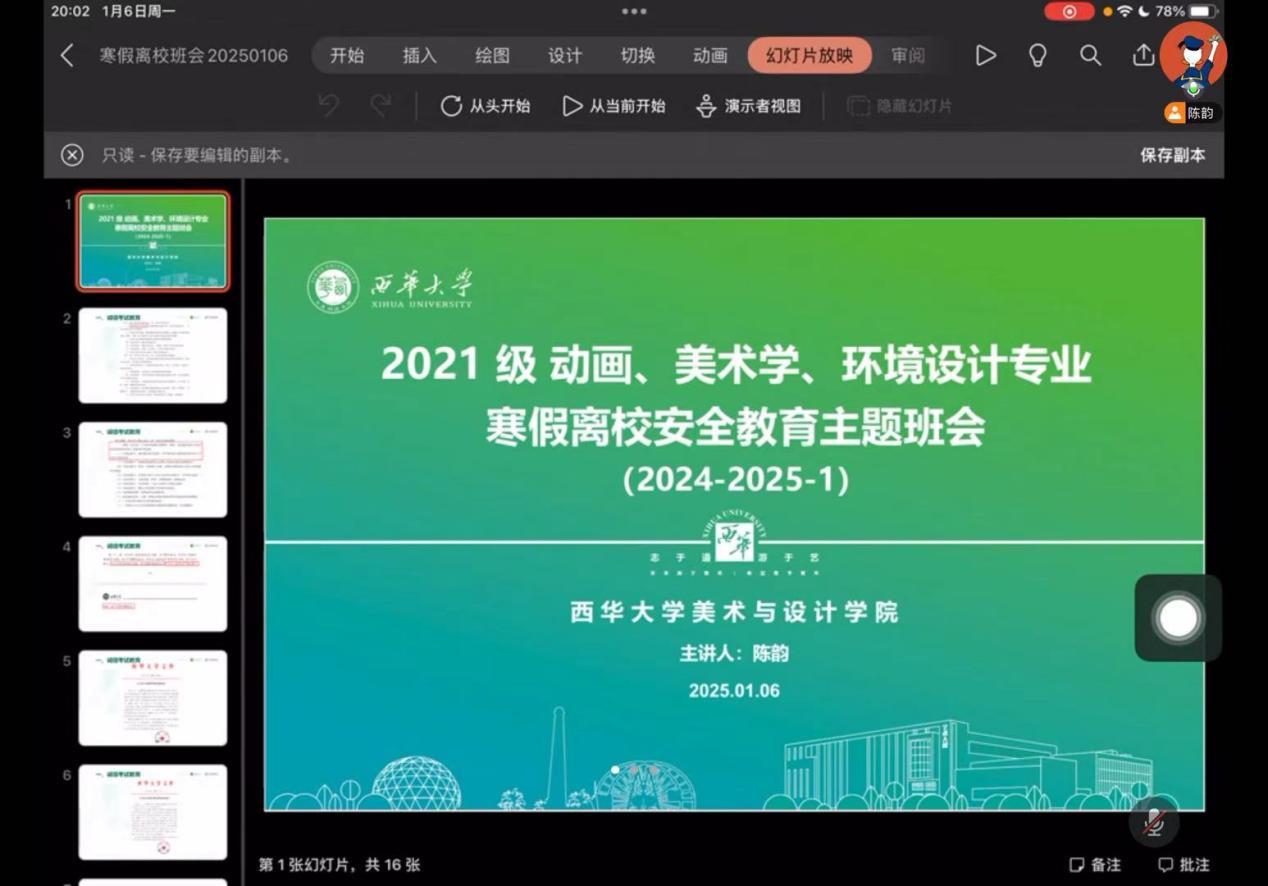Tap the muted microphone icon
1268x886 pixels.
click(1154, 823)
